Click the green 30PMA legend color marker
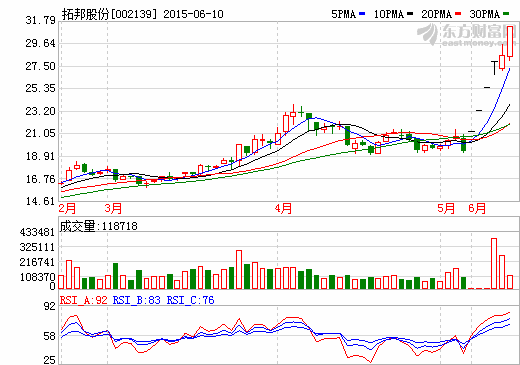Screen dimensions: 520x365 (x=506, y=14)
